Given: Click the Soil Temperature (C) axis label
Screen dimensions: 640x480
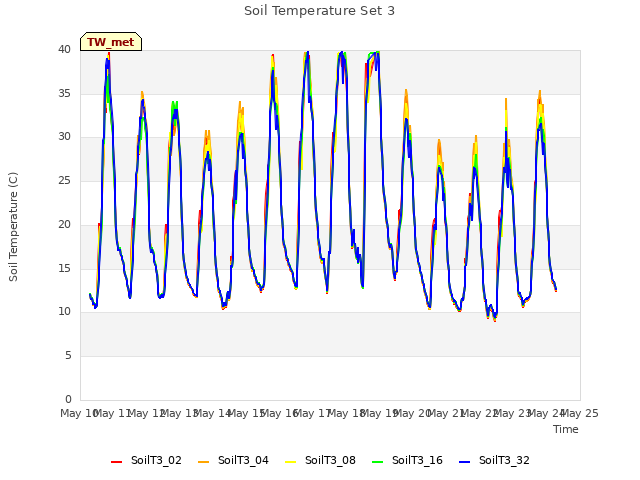Looking at the screenshot, I should click(13, 227).
